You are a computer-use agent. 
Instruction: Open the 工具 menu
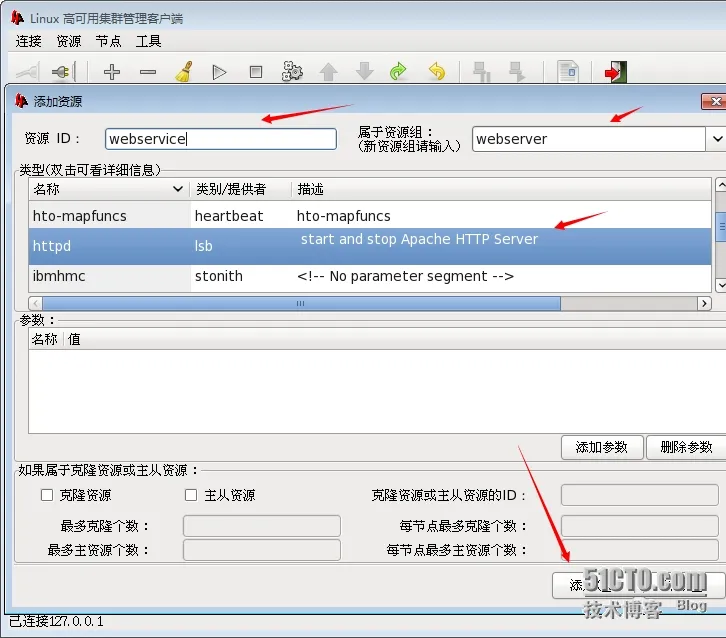(x=149, y=41)
